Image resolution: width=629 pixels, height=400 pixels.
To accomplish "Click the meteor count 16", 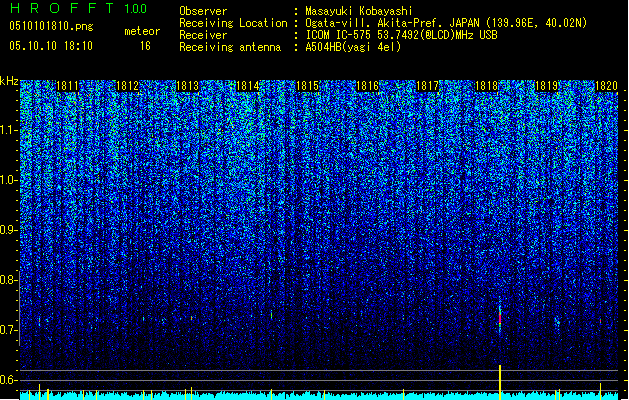I will [145, 46].
